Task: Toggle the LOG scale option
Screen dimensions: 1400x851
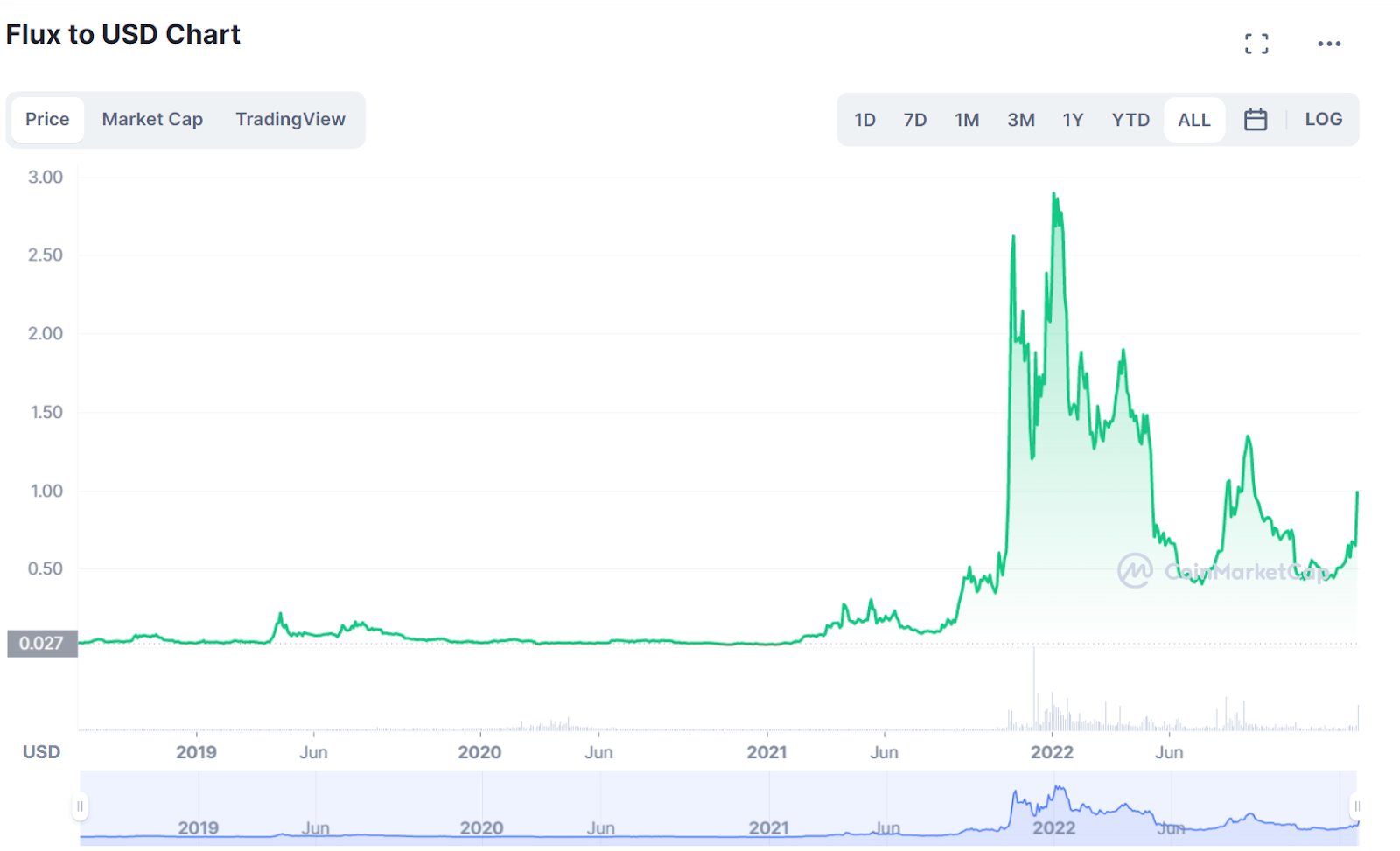Action: (x=1323, y=120)
